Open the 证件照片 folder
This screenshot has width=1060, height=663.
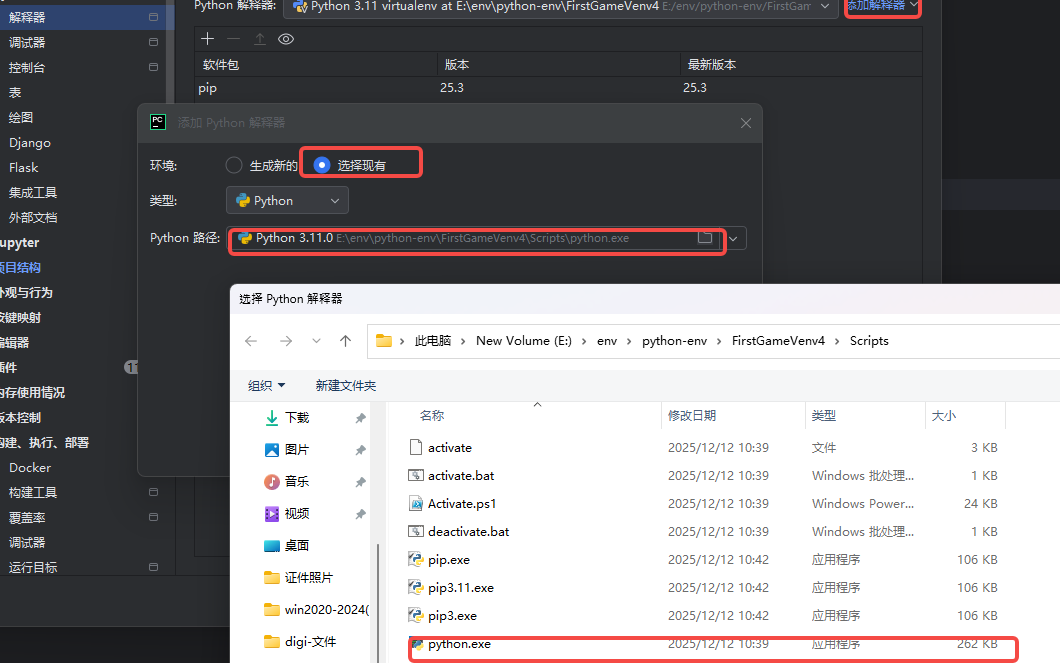pos(308,577)
